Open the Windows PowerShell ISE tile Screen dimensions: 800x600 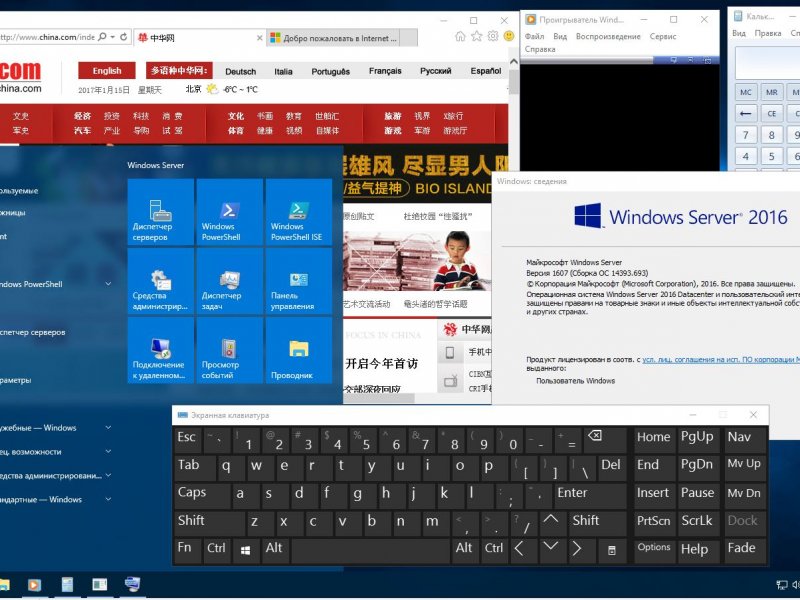click(299, 212)
